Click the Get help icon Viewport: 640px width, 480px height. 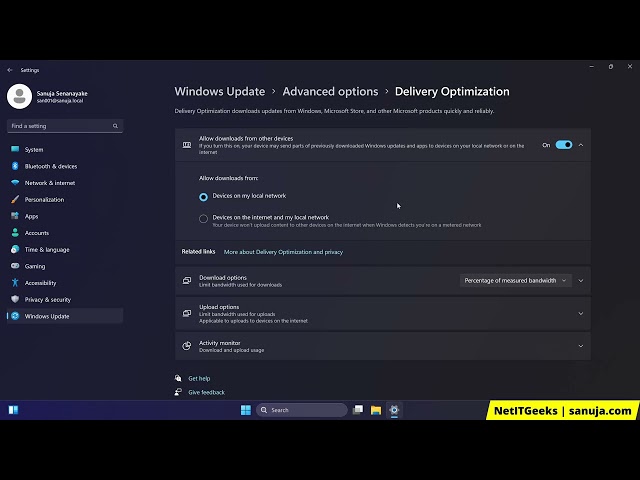[x=178, y=378]
